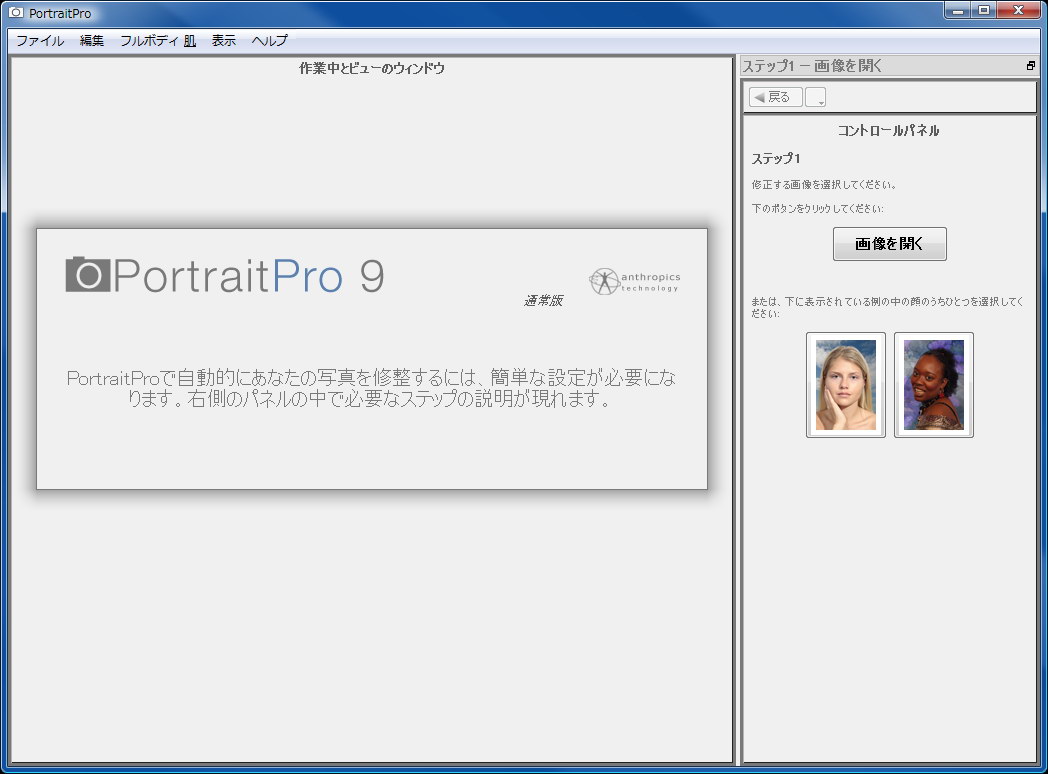
Task: Open the ファイル menu
Action: [x=39, y=41]
